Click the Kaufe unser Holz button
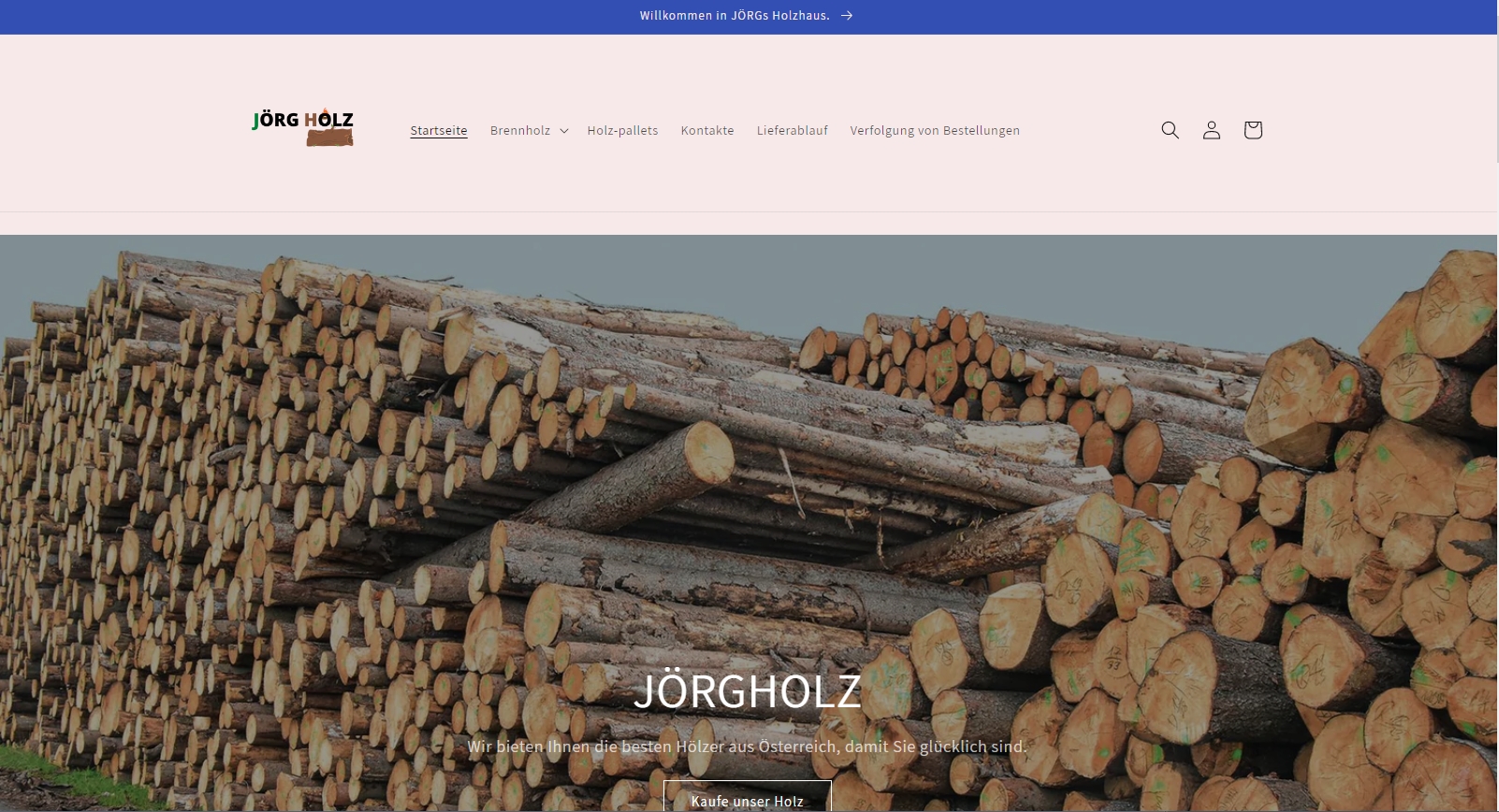Screen dimensions: 1499x812 (x=748, y=797)
